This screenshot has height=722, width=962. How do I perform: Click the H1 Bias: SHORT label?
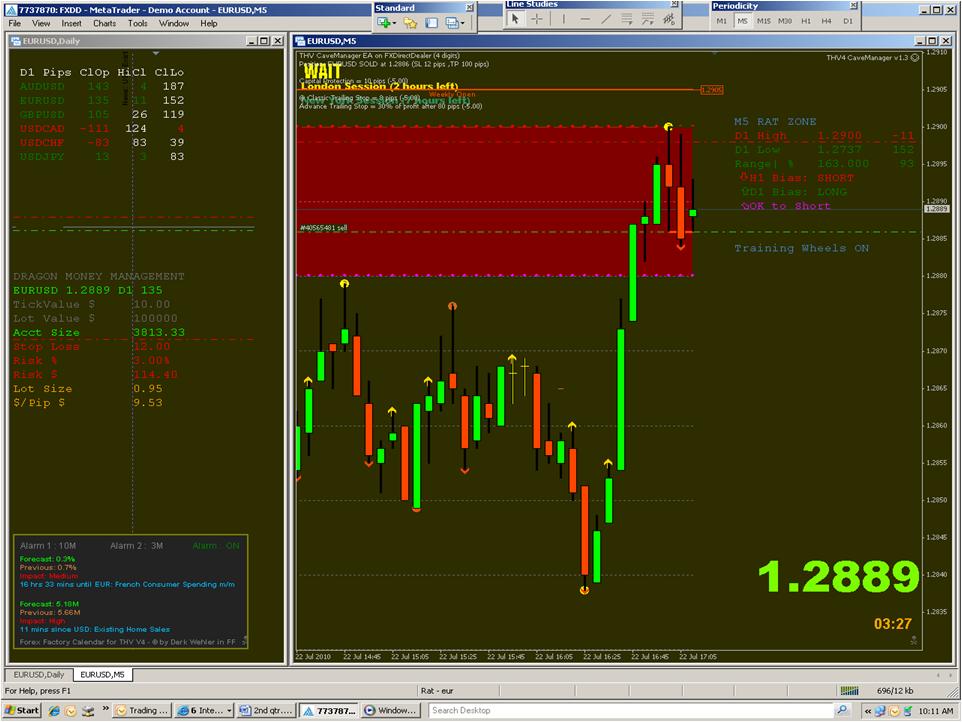[x=797, y=178]
